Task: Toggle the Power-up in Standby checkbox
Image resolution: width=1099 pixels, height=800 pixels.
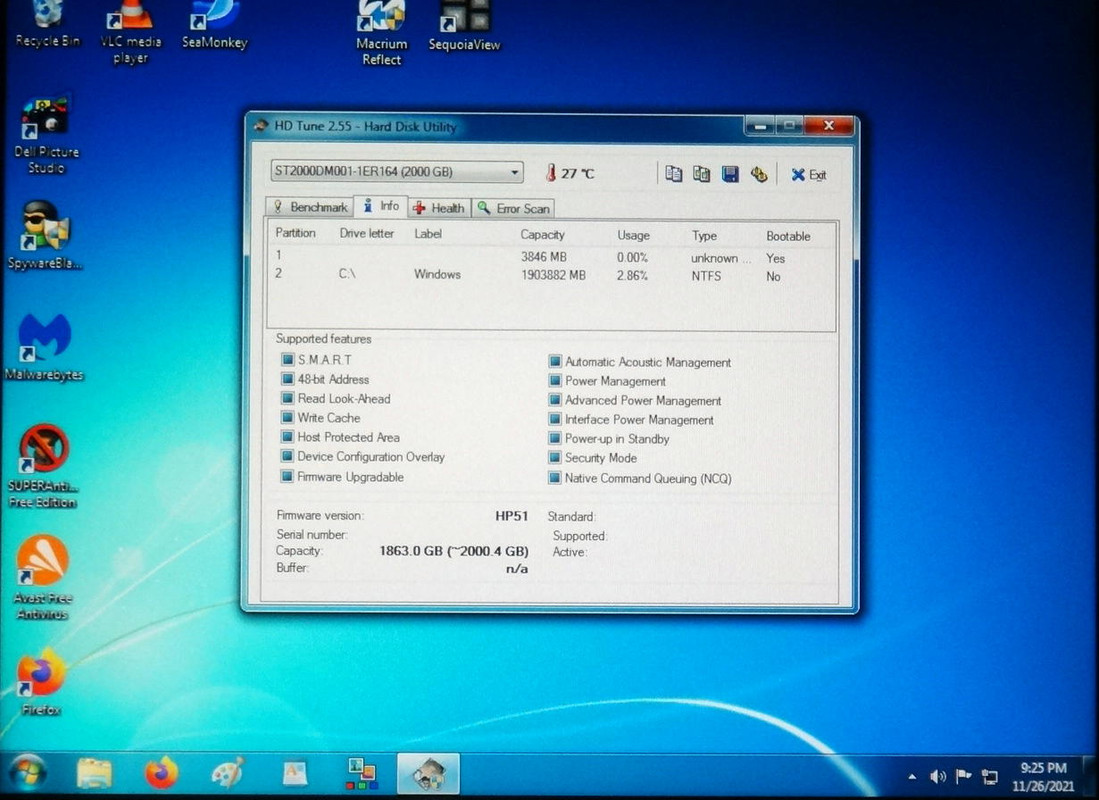Action: [x=554, y=438]
